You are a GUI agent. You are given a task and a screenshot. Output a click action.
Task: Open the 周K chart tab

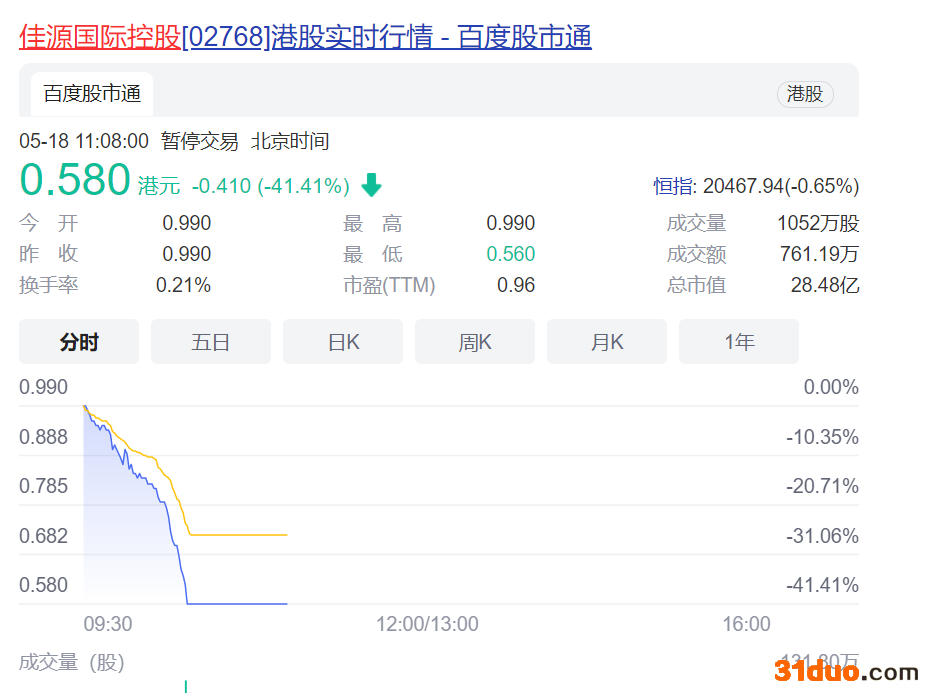[x=475, y=342]
